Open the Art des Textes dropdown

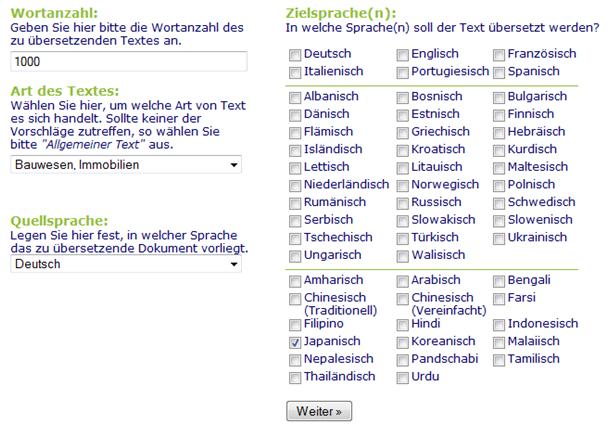click(x=126, y=165)
